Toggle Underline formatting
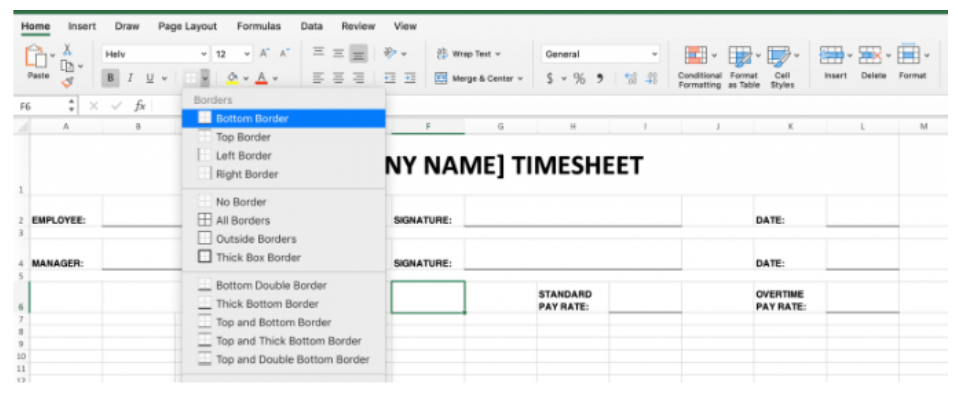 (149, 78)
